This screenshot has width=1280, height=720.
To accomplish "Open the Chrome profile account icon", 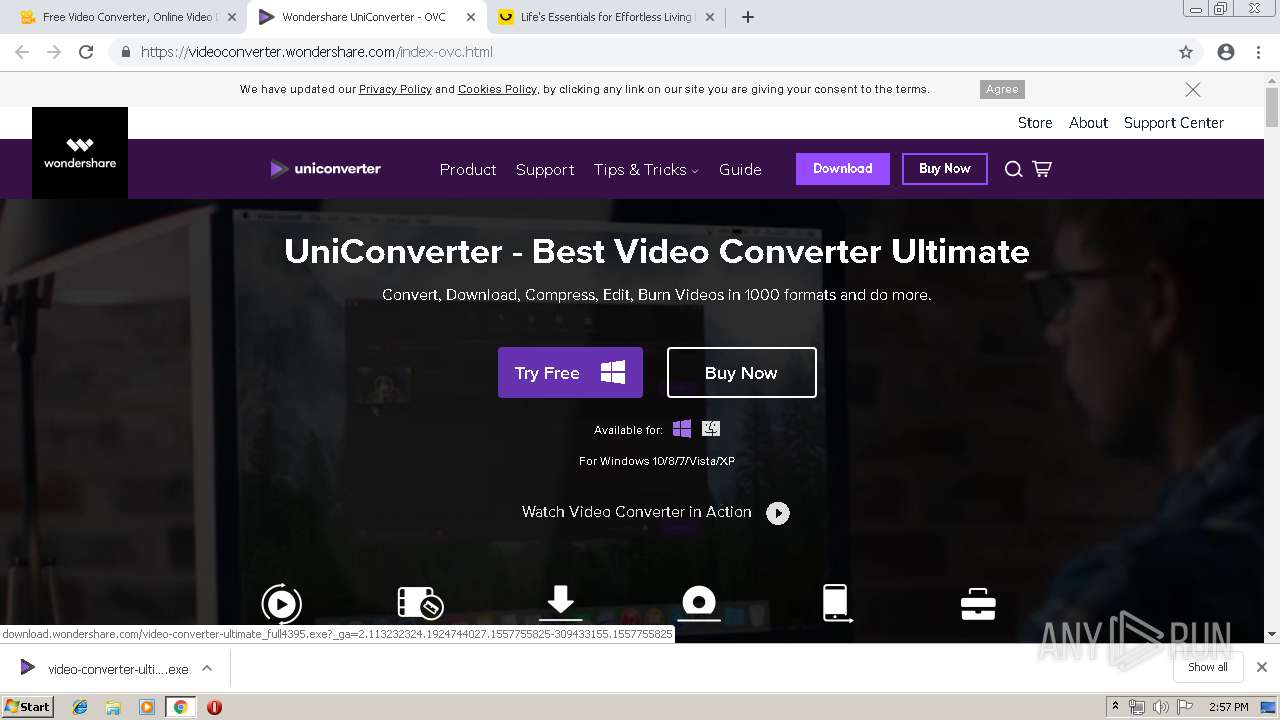I will [x=1226, y=52].
